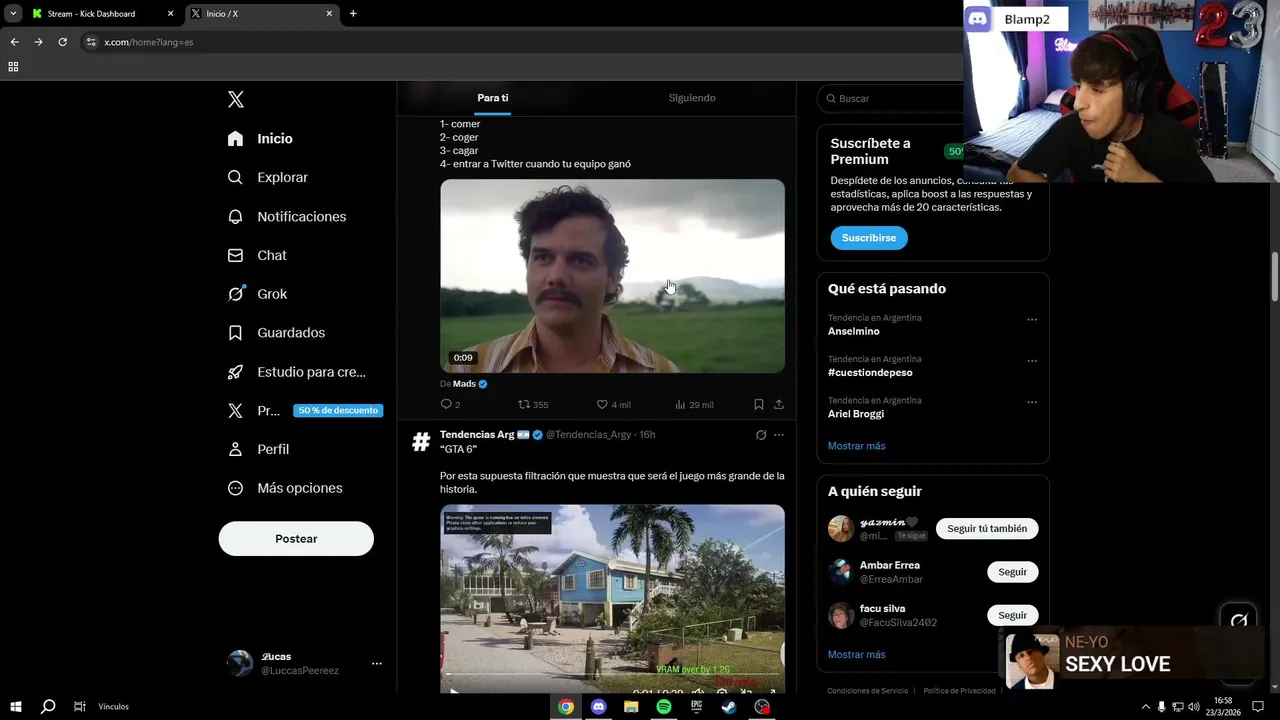Open more options for Ariel Broggi trend
Viewport: 1280px width, 720px height.
[x=1032, y=402]
